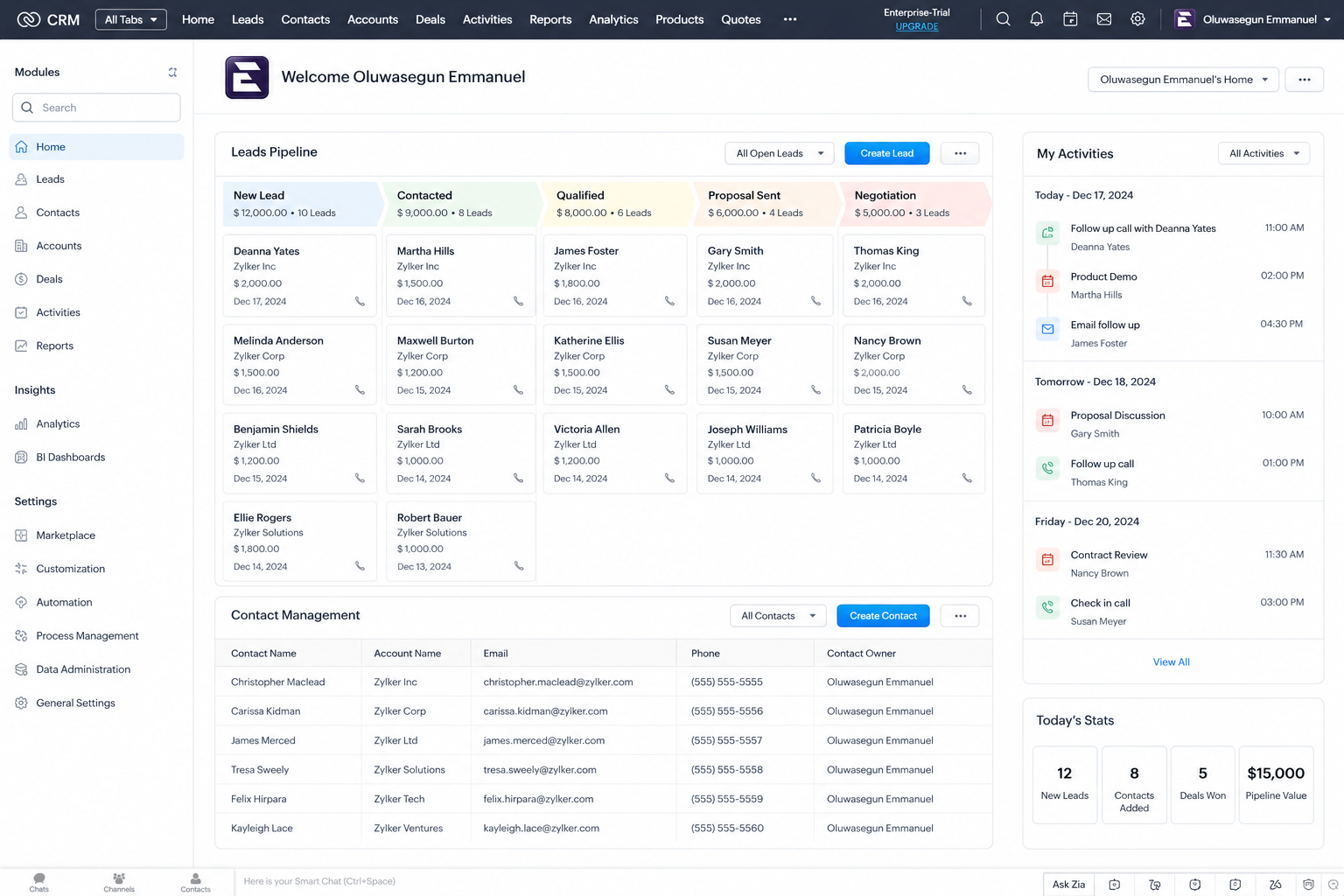Click the UPGRADE link
Screen dimensions: 1344x896
pos(917,26)
